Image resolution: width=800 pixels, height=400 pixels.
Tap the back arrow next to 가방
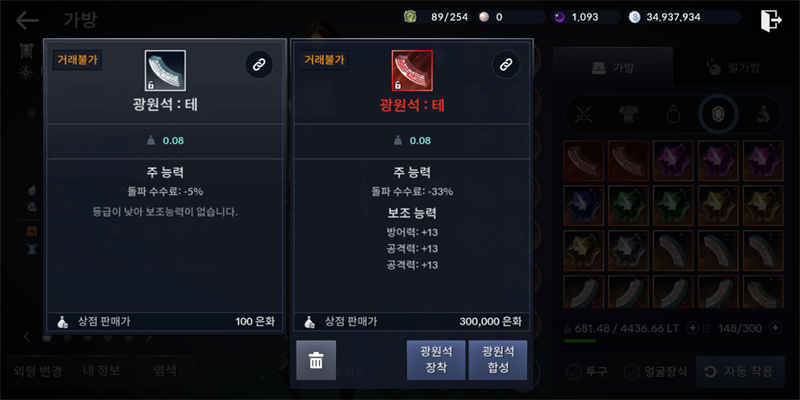[27, 20]
